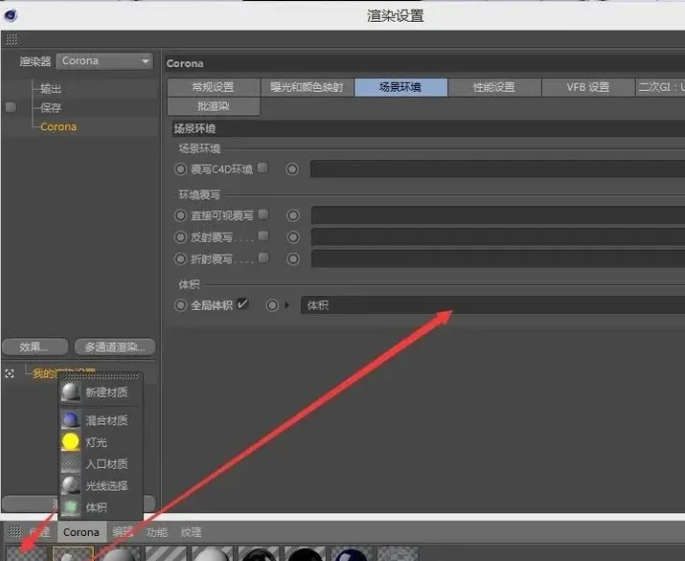
Task: Toggle the 直接可视覆写 checkbox
Action: point(263,214)
